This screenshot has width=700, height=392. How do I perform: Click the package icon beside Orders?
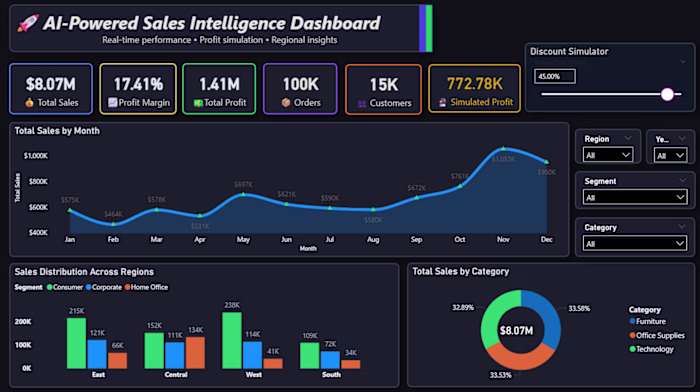[286, 103]
